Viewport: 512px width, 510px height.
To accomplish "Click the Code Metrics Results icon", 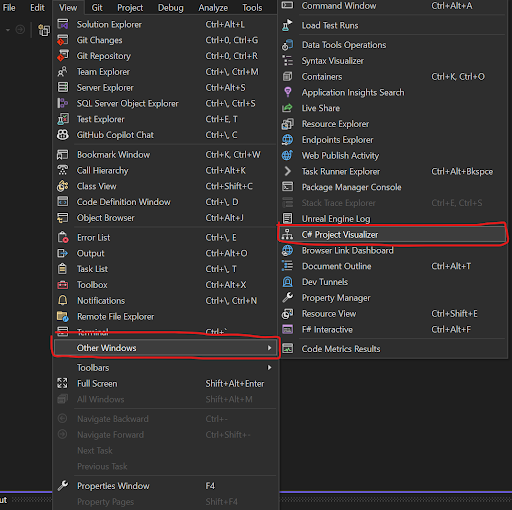I will pos(287,349).
